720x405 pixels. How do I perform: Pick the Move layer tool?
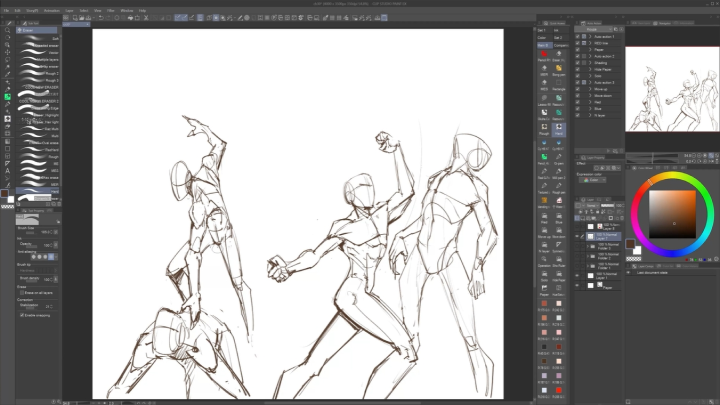tap(7, 52)
